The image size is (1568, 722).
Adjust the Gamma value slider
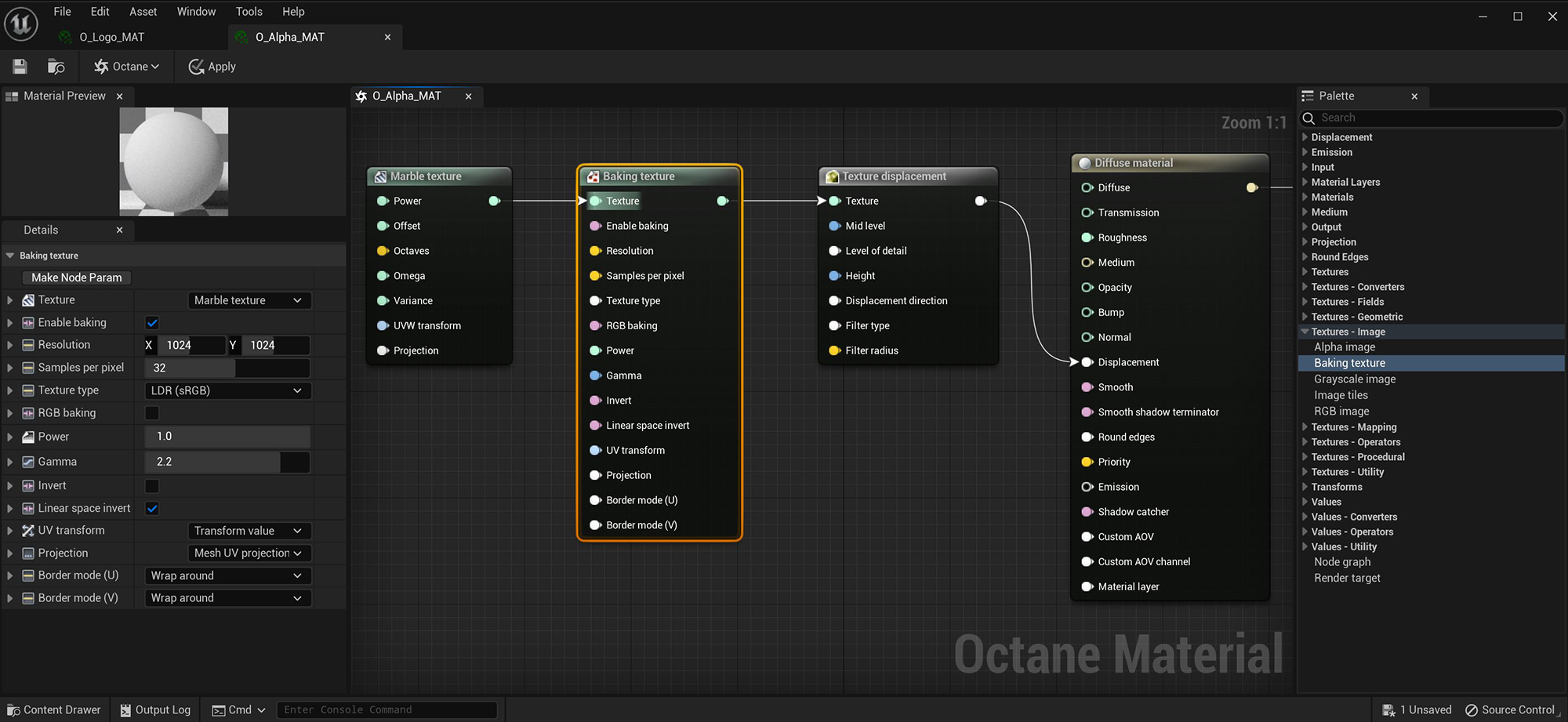click(227, 462)
